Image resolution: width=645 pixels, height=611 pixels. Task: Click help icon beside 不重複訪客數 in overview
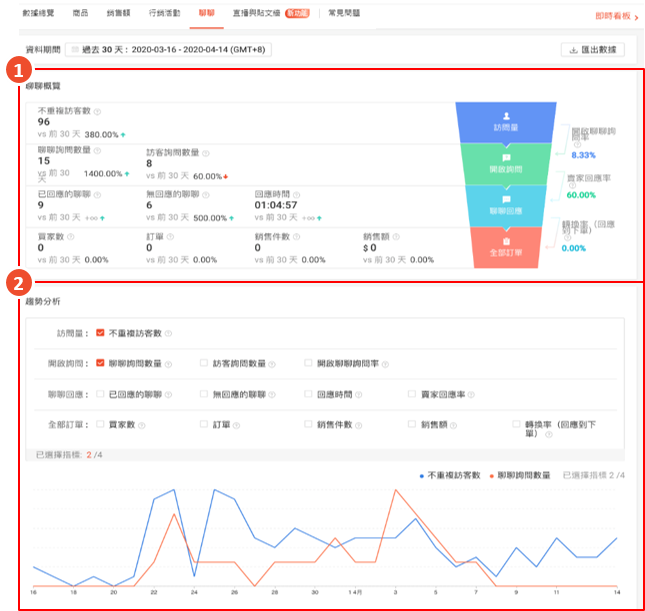(98, 111)
